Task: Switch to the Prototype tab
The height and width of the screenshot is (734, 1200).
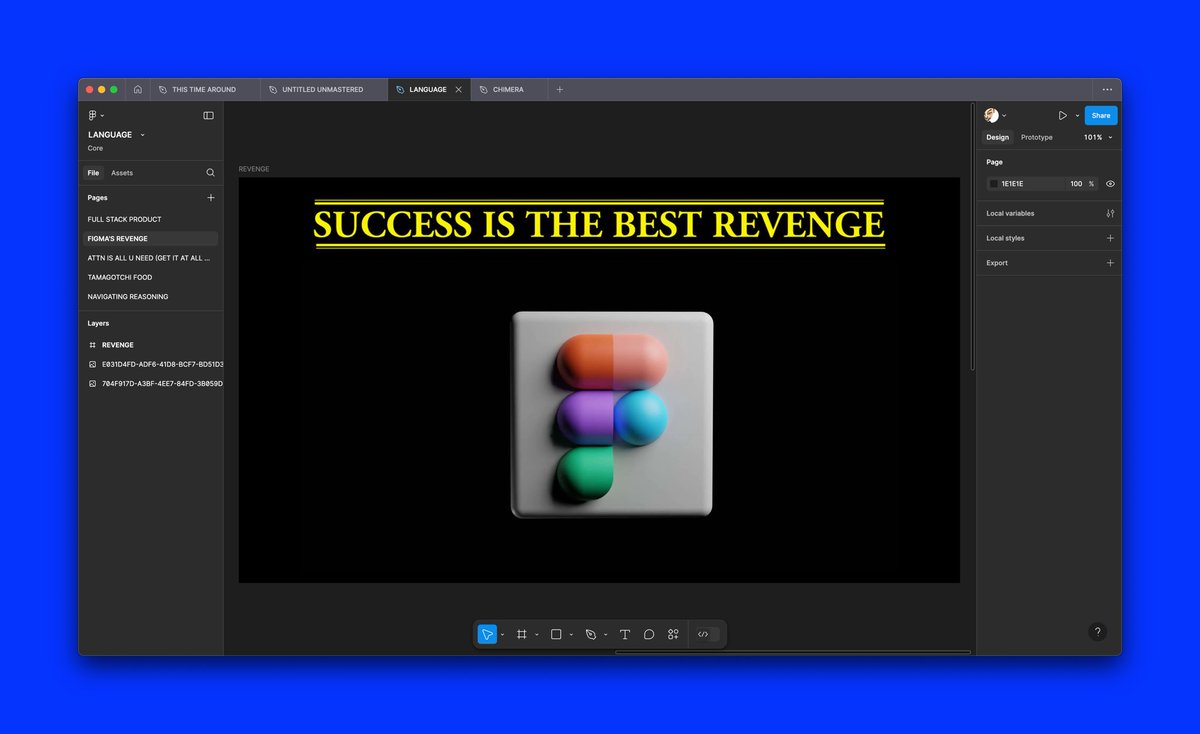Action: (1036, 137)
